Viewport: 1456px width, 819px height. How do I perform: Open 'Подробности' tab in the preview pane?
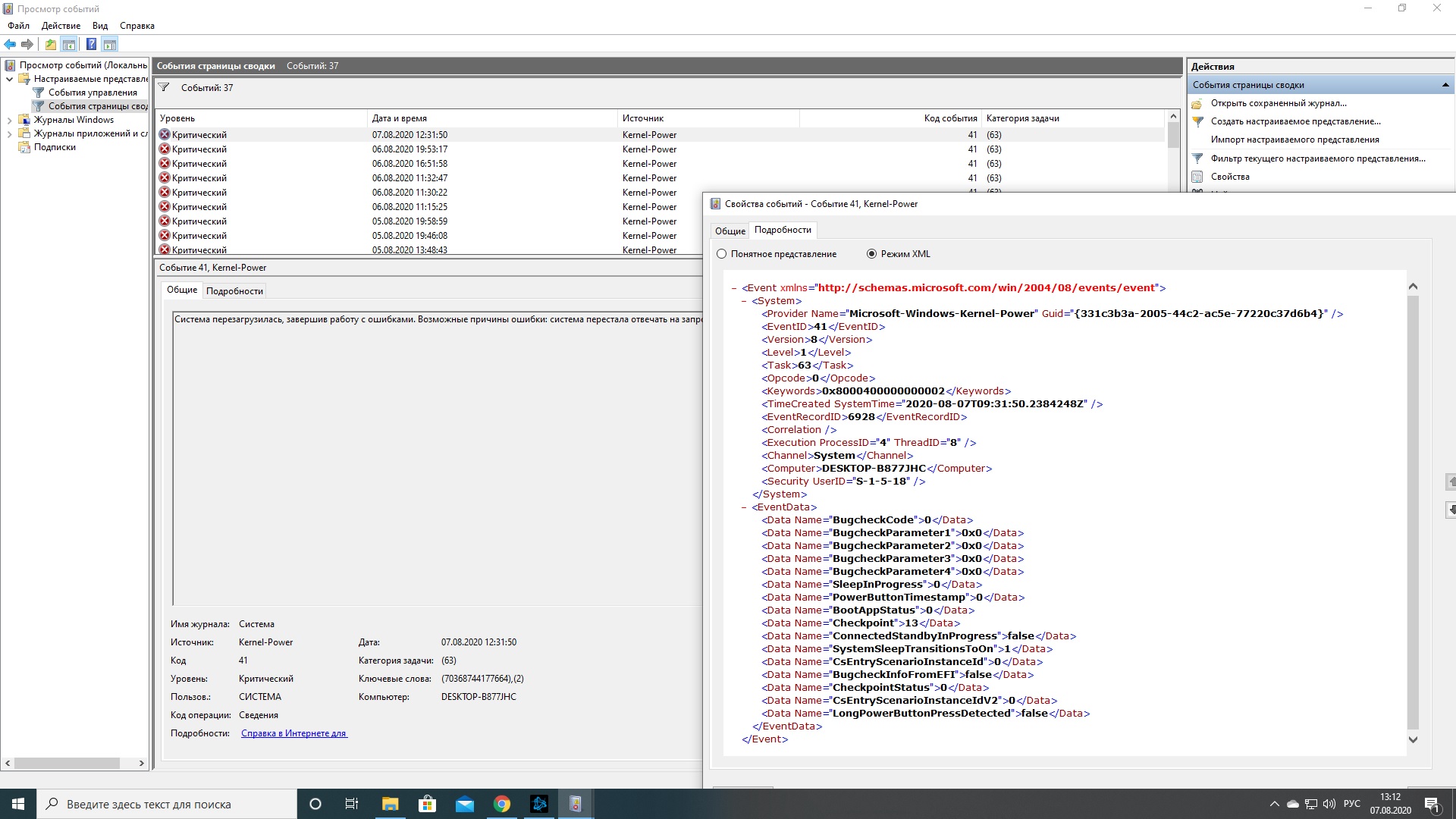point(235,291)
